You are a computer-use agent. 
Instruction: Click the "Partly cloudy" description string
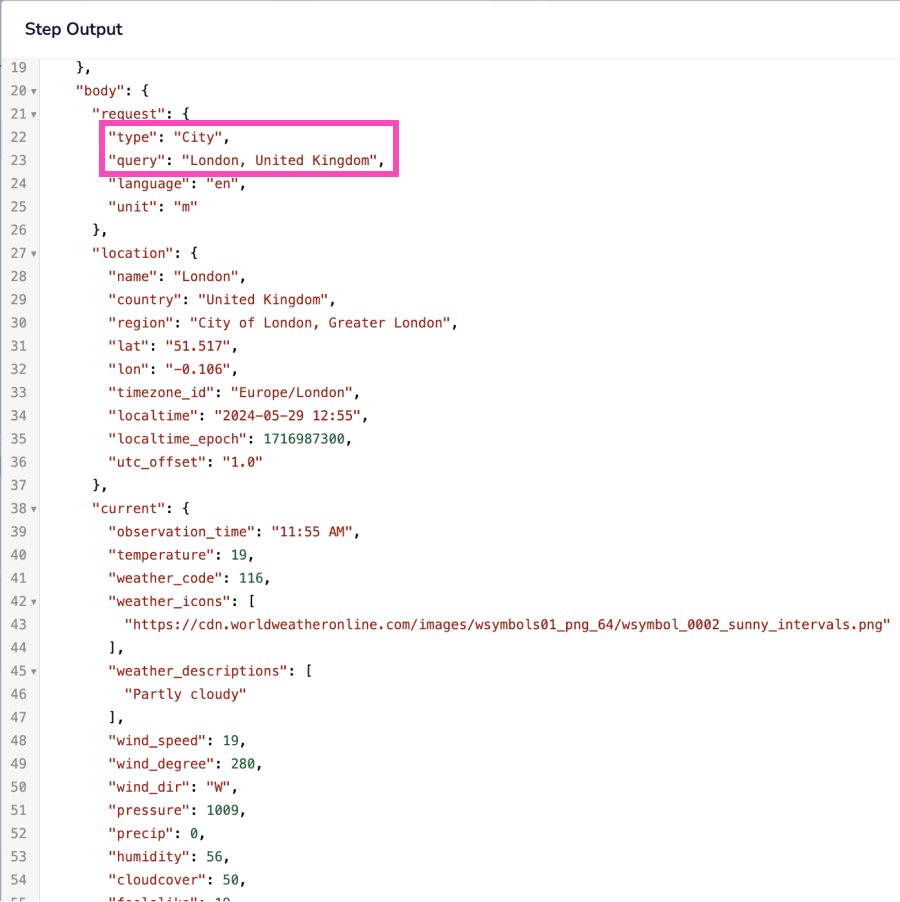[x=185, y=694]
